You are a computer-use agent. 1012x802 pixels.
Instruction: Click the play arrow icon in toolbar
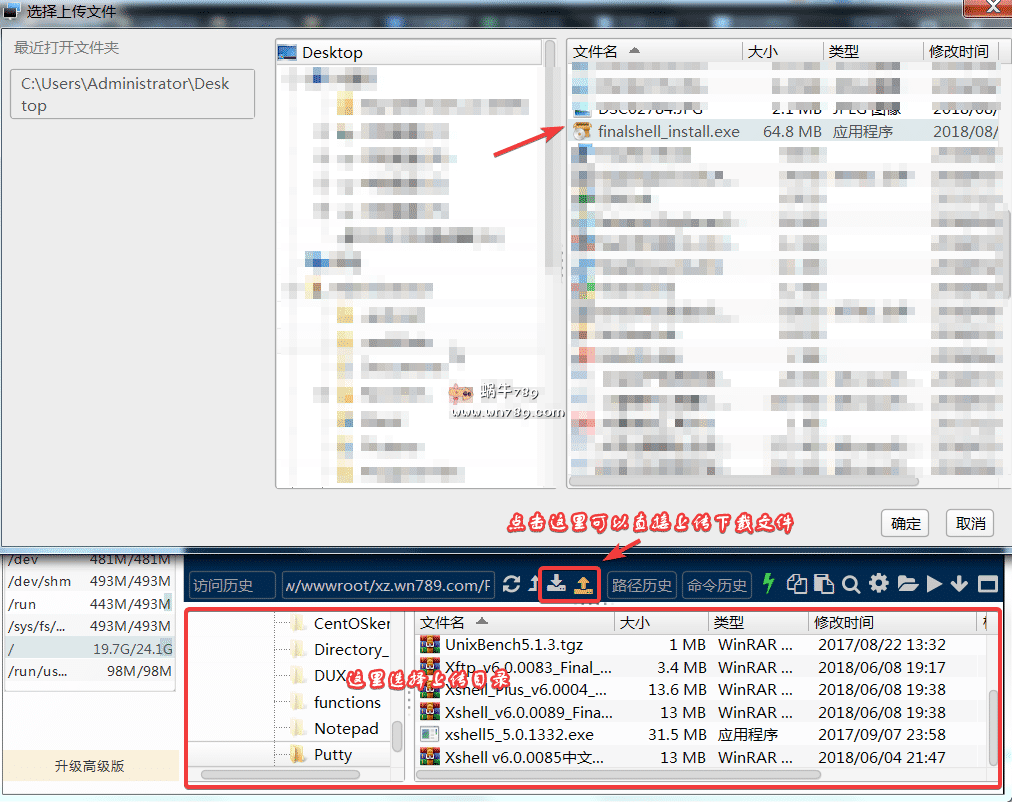[x=934, y=585]
